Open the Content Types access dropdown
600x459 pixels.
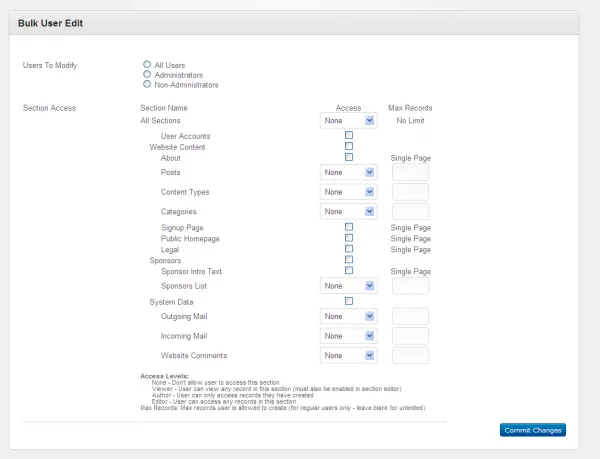(x=348, y=192)
